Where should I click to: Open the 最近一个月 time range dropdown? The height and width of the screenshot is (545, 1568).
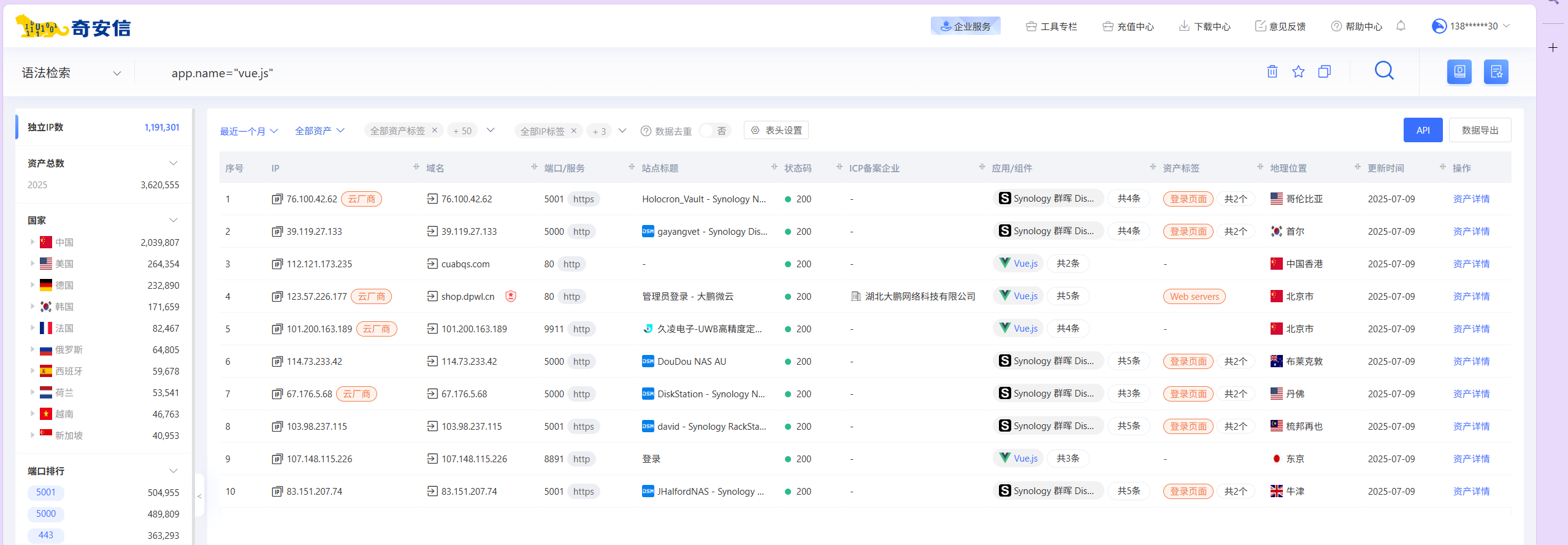tap(249, 131)
